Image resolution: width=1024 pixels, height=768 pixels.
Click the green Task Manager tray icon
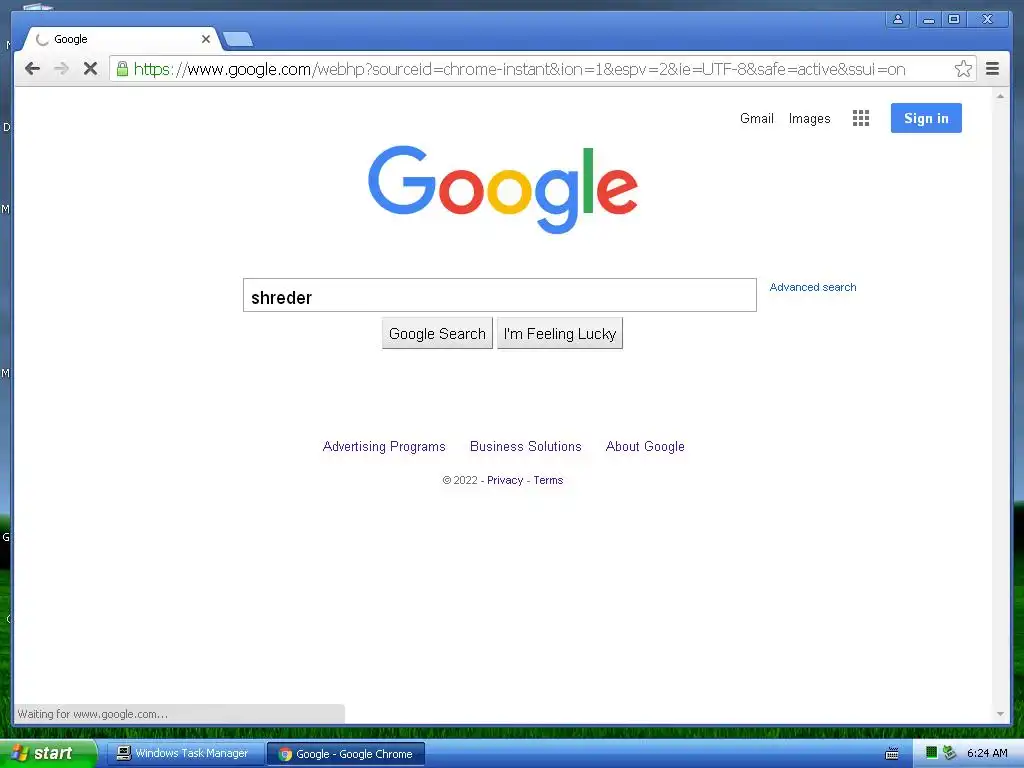(x=931, y=753)
